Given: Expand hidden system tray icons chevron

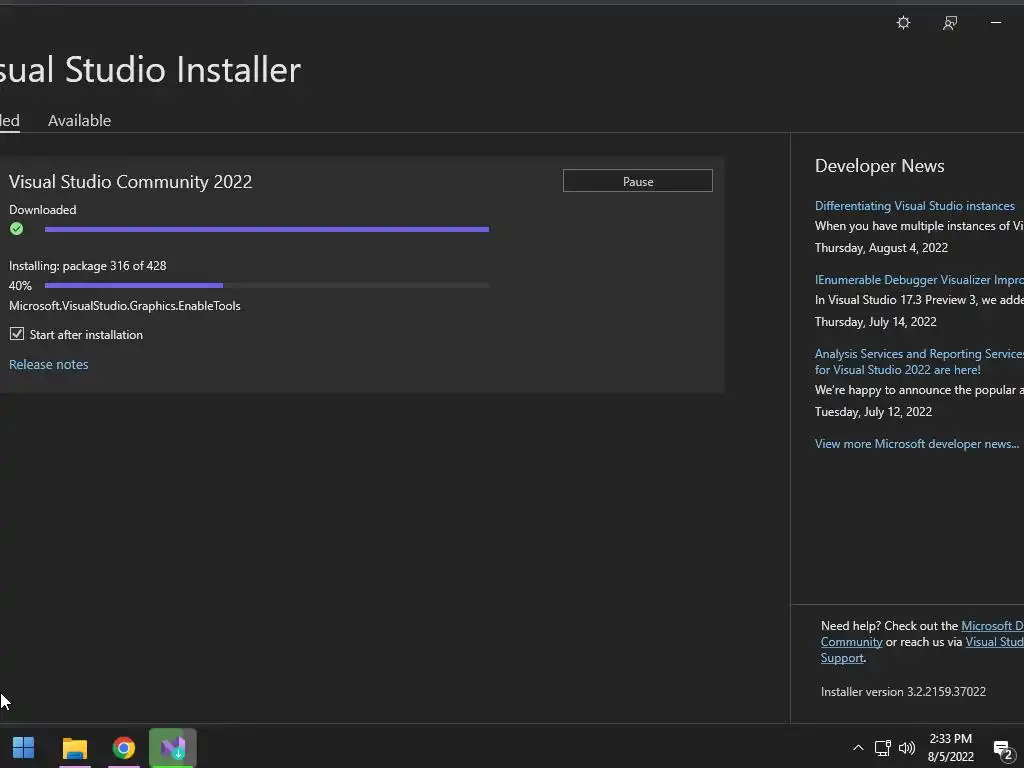Looking at the screenshot, I should click(x=858, y=748).
